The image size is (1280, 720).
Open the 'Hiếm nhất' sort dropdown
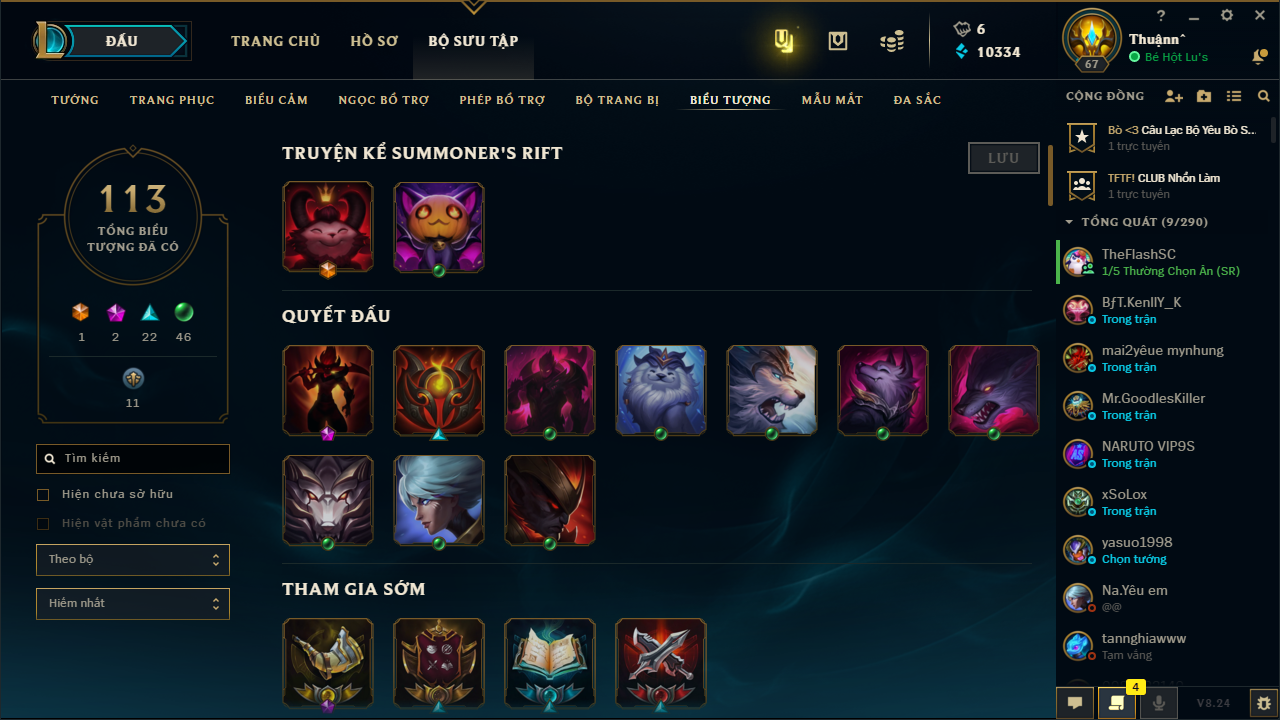pyautogui.click(x=133, y=604)
